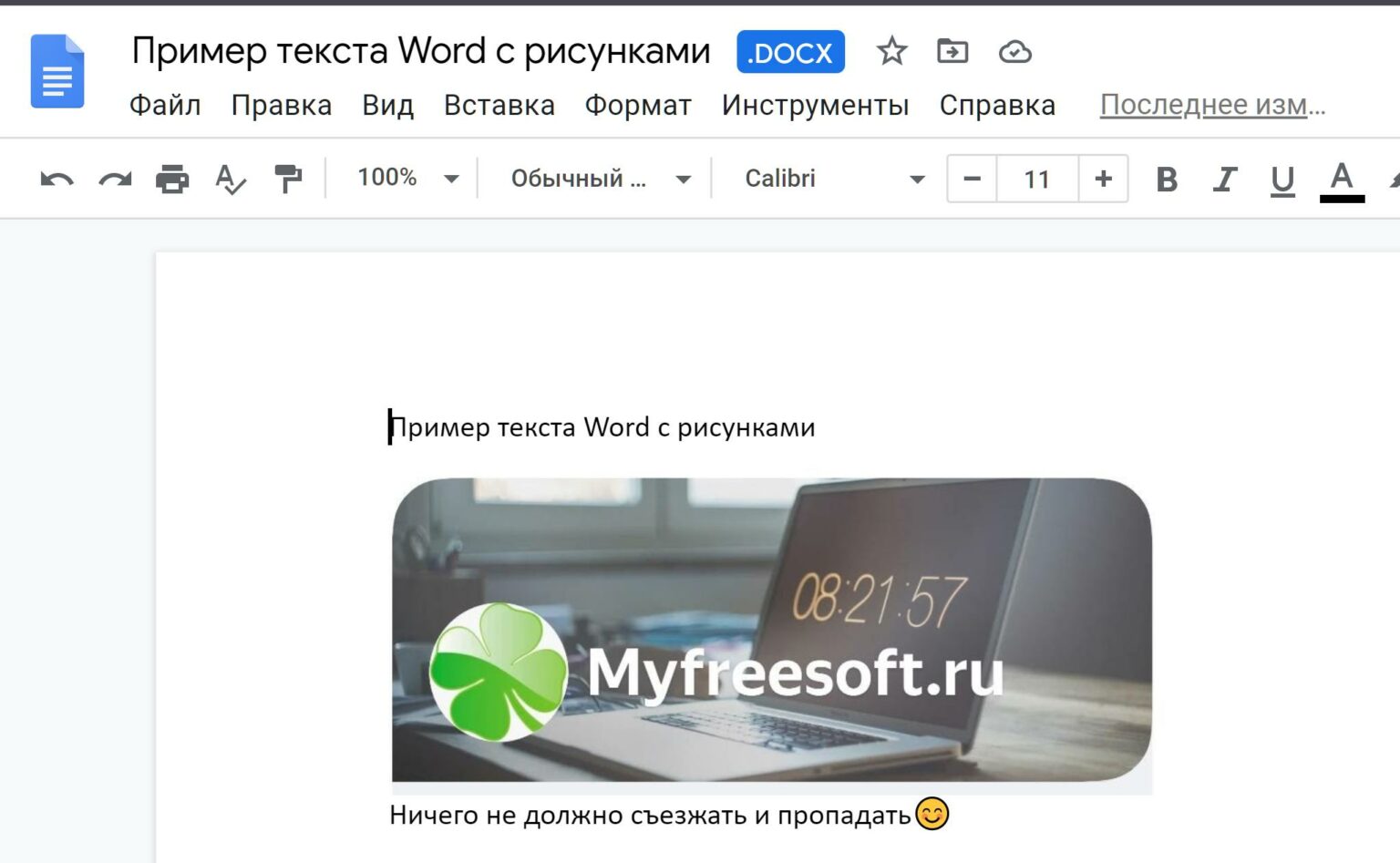The image size is (1400, 863).
Task: Open the Последнее изм… revision history link
Action: pyautogui.click(x=1212, y=105)
